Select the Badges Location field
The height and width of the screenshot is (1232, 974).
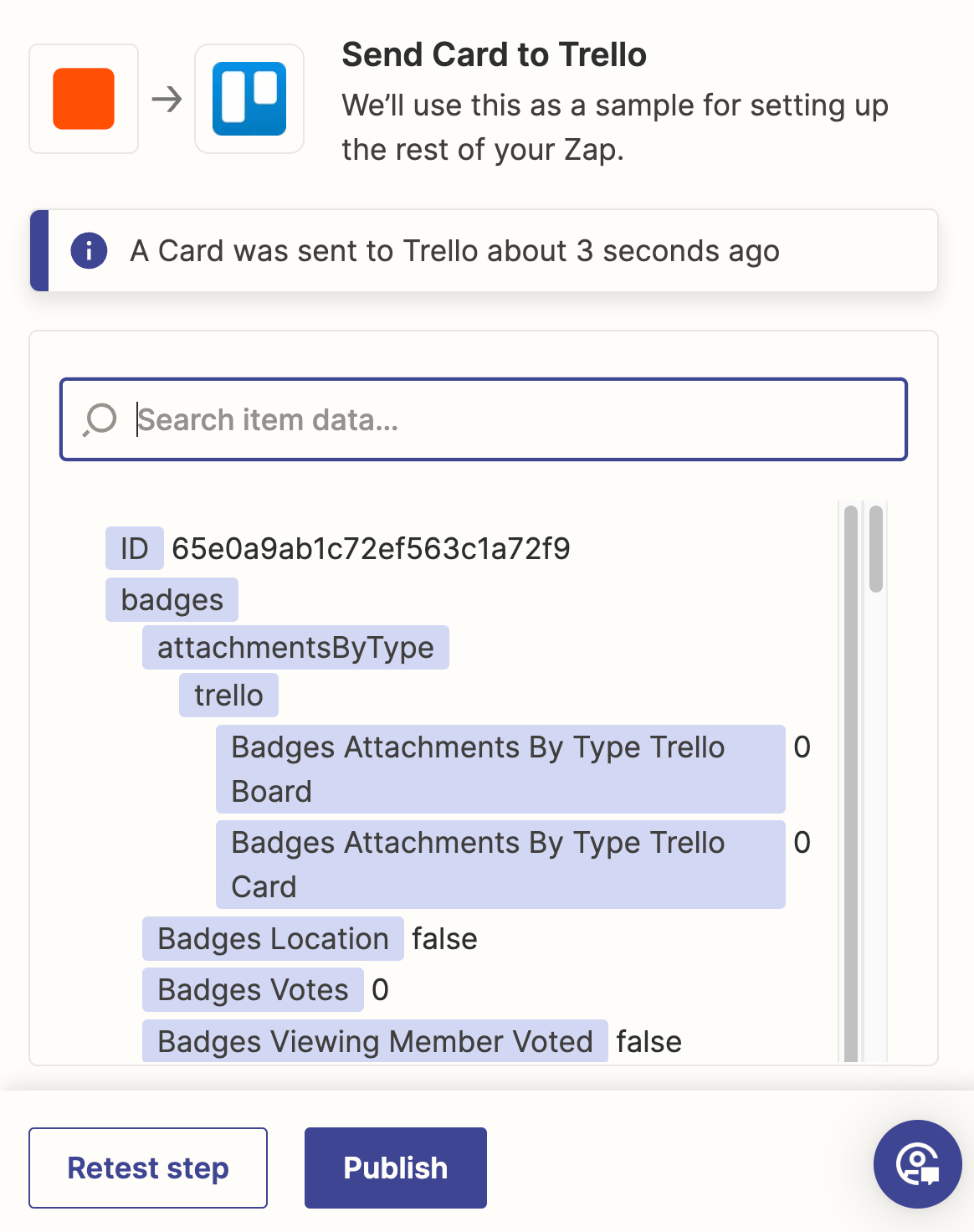(273, 939)
